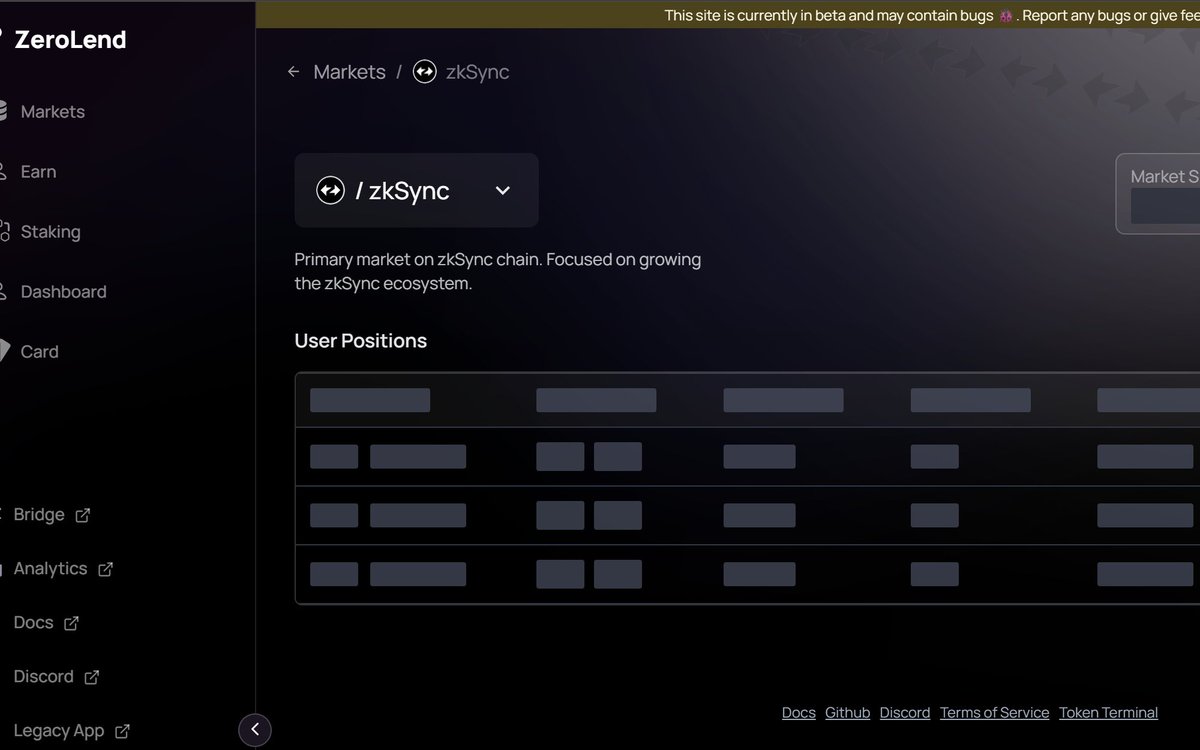Click the Earn sidebar icon
1200x750 pixels.
click(3, 171)
